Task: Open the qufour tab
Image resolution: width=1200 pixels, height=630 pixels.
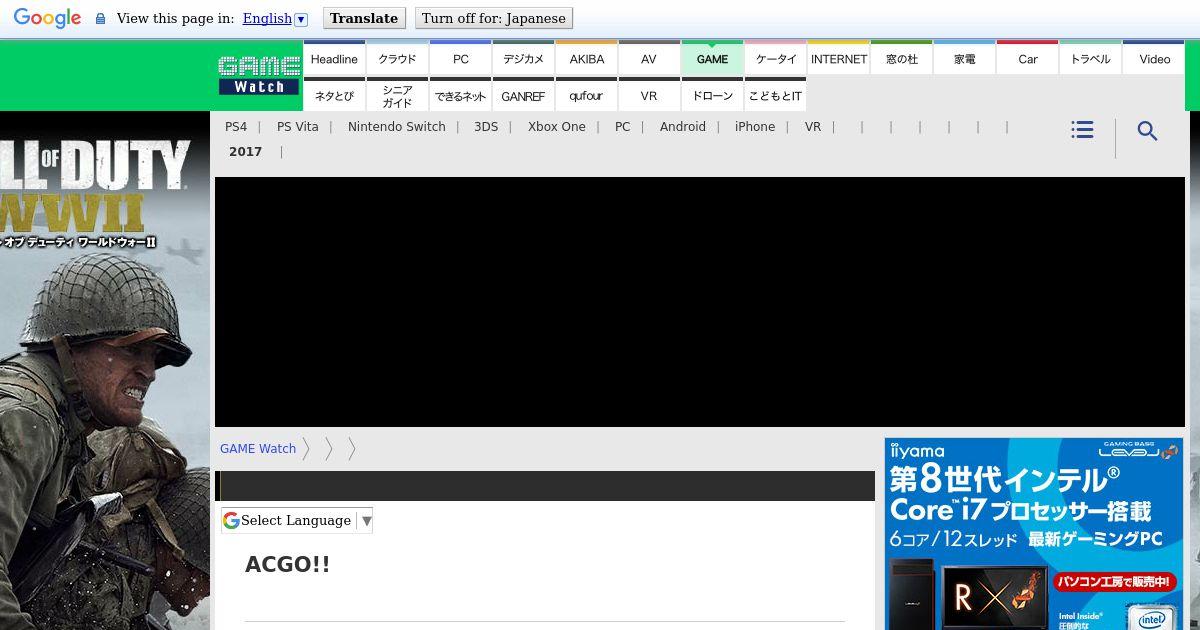Action: pyautogui.click(x=587, y=95)
